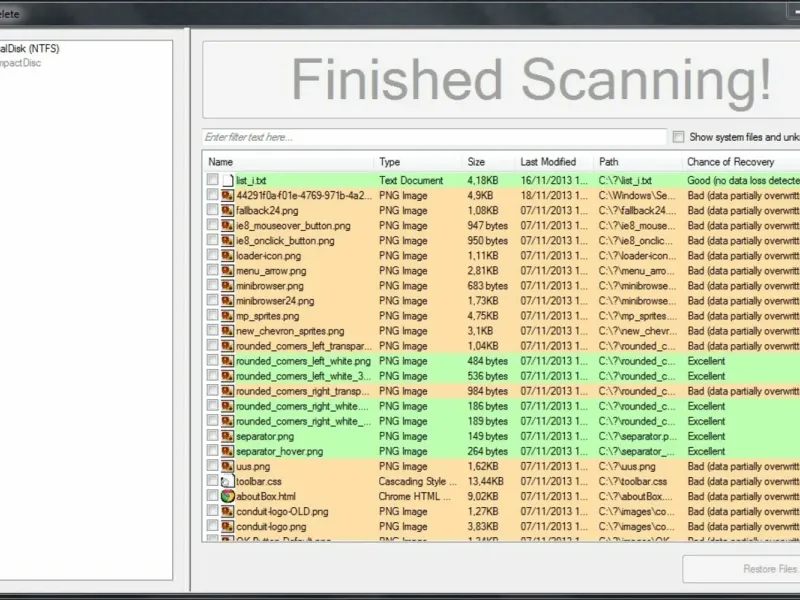Click the 9,02KB size of aboutBox.html
800x600 pixels.
pyautogui.click(x=483, y=496)
